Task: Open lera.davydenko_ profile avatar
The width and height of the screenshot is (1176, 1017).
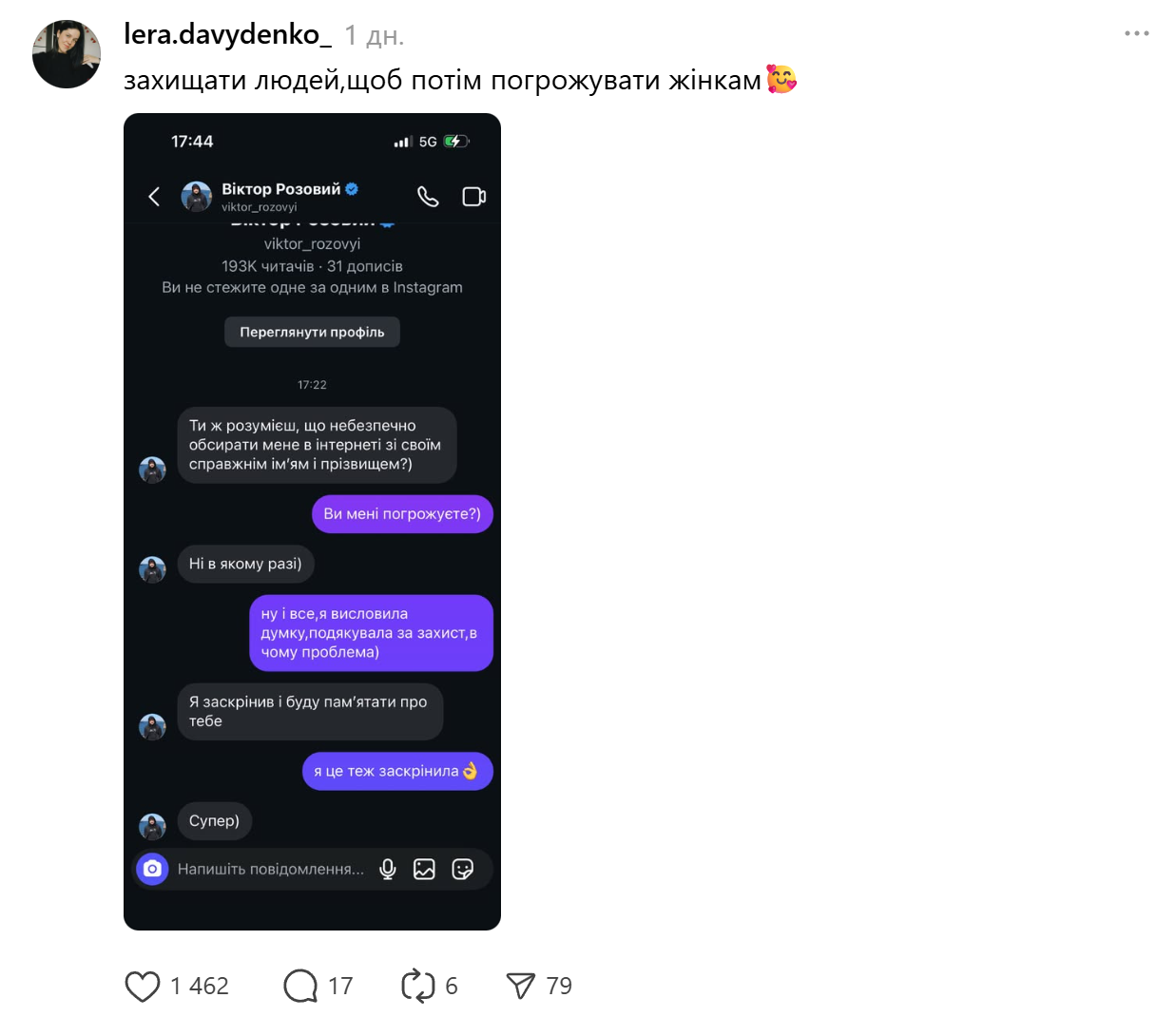Action: click(x=67, y=54)
